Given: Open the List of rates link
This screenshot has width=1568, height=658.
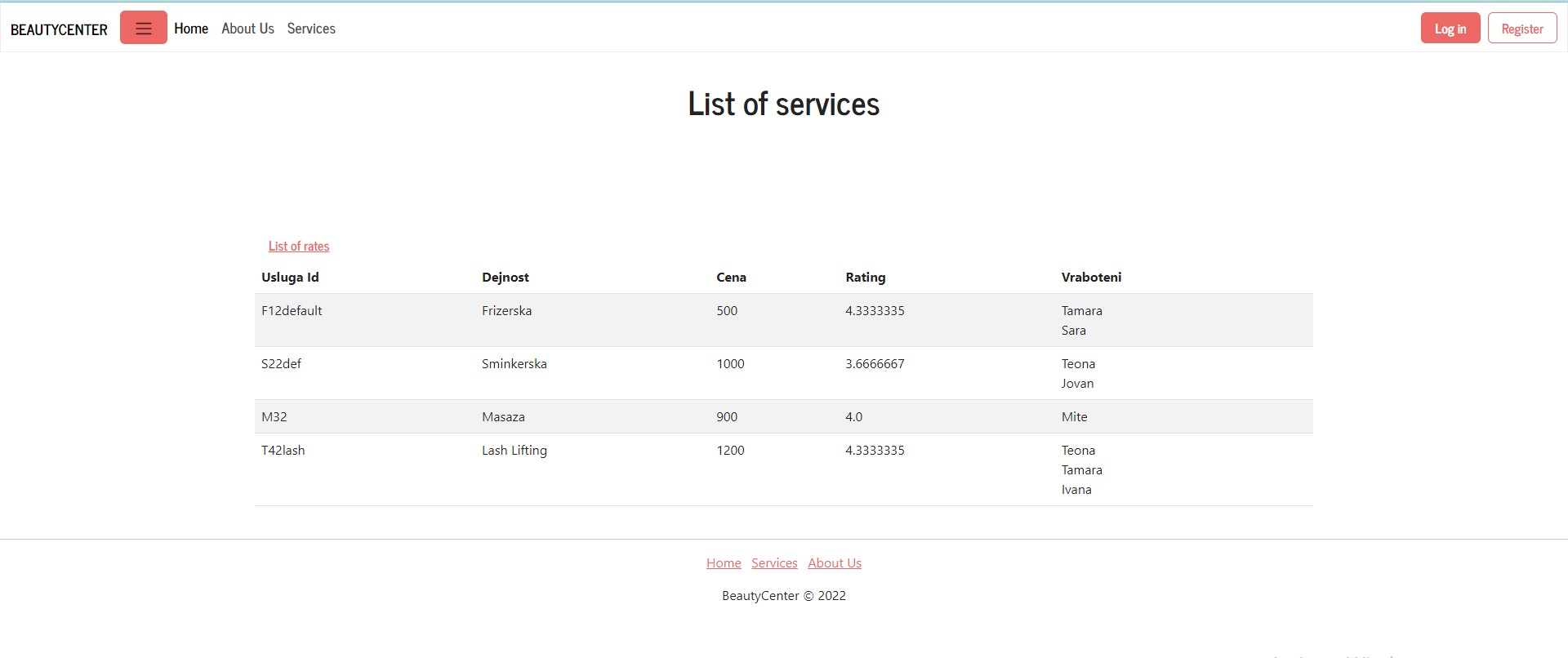Looking at the screenshot, I should point(299,247).
